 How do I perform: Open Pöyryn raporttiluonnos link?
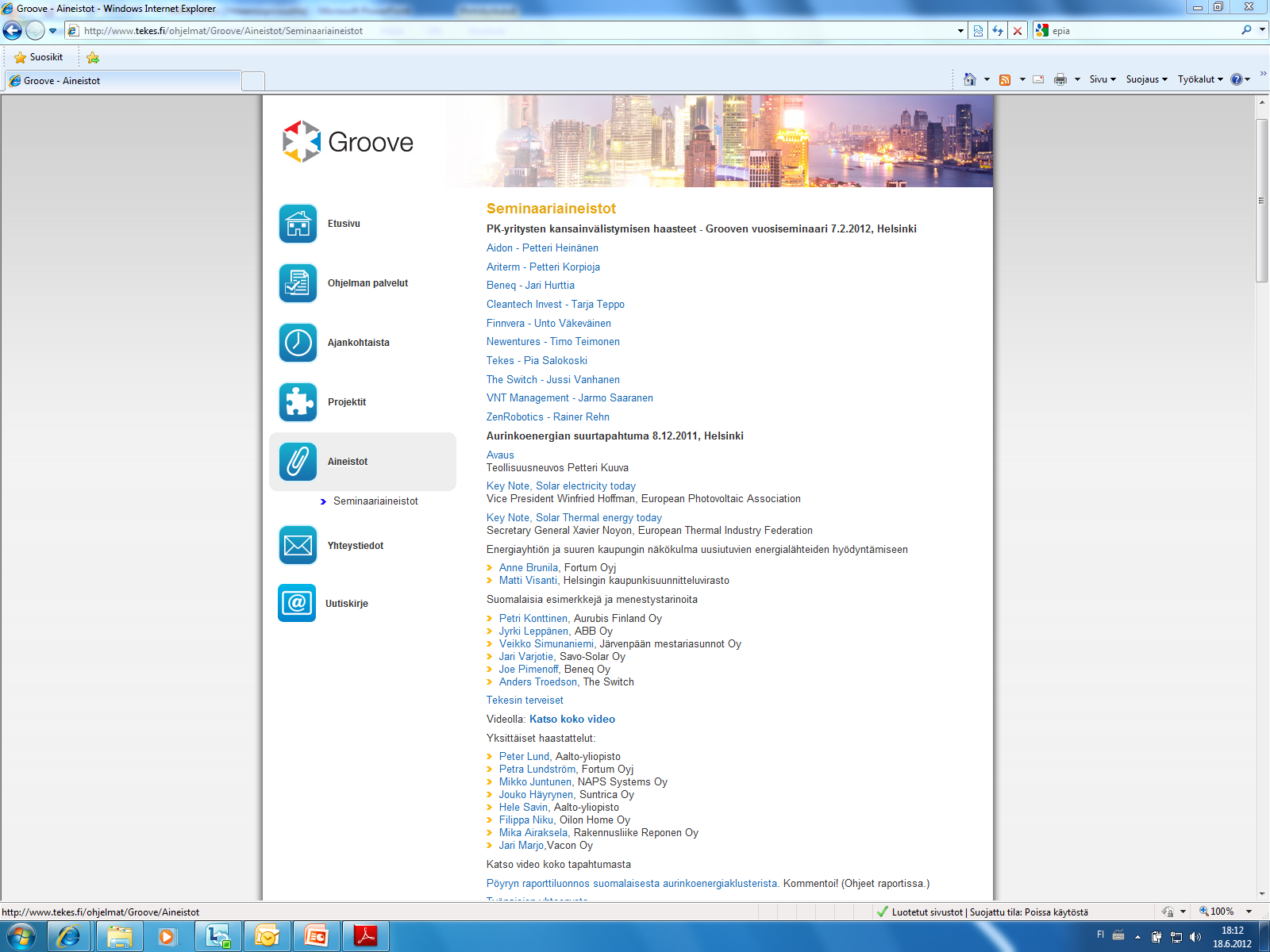(632, 884)
